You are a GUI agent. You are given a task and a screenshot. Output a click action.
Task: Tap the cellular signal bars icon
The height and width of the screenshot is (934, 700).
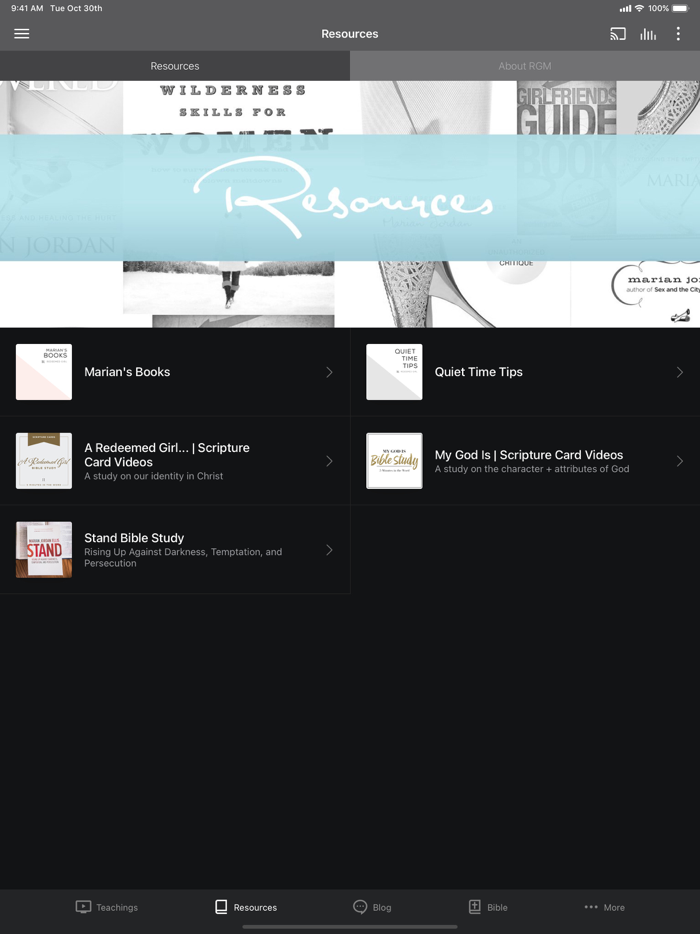click(625, 8)
